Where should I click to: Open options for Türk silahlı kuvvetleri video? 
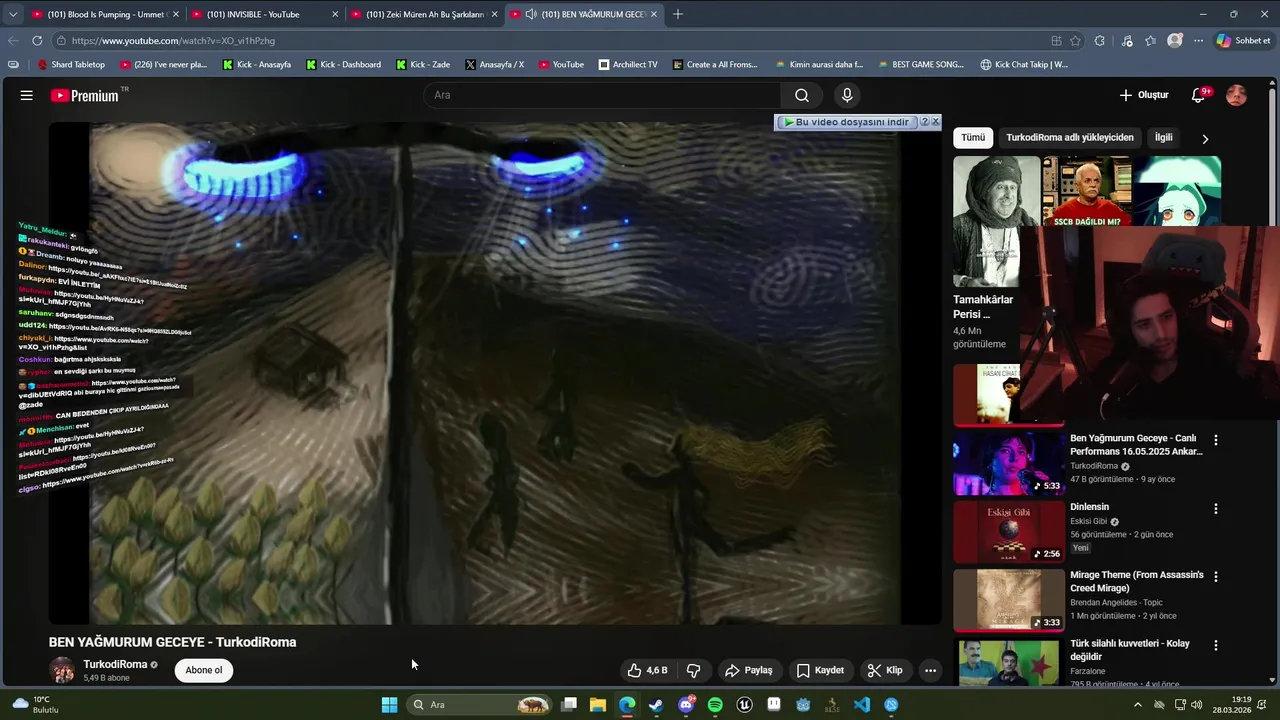1216,646
